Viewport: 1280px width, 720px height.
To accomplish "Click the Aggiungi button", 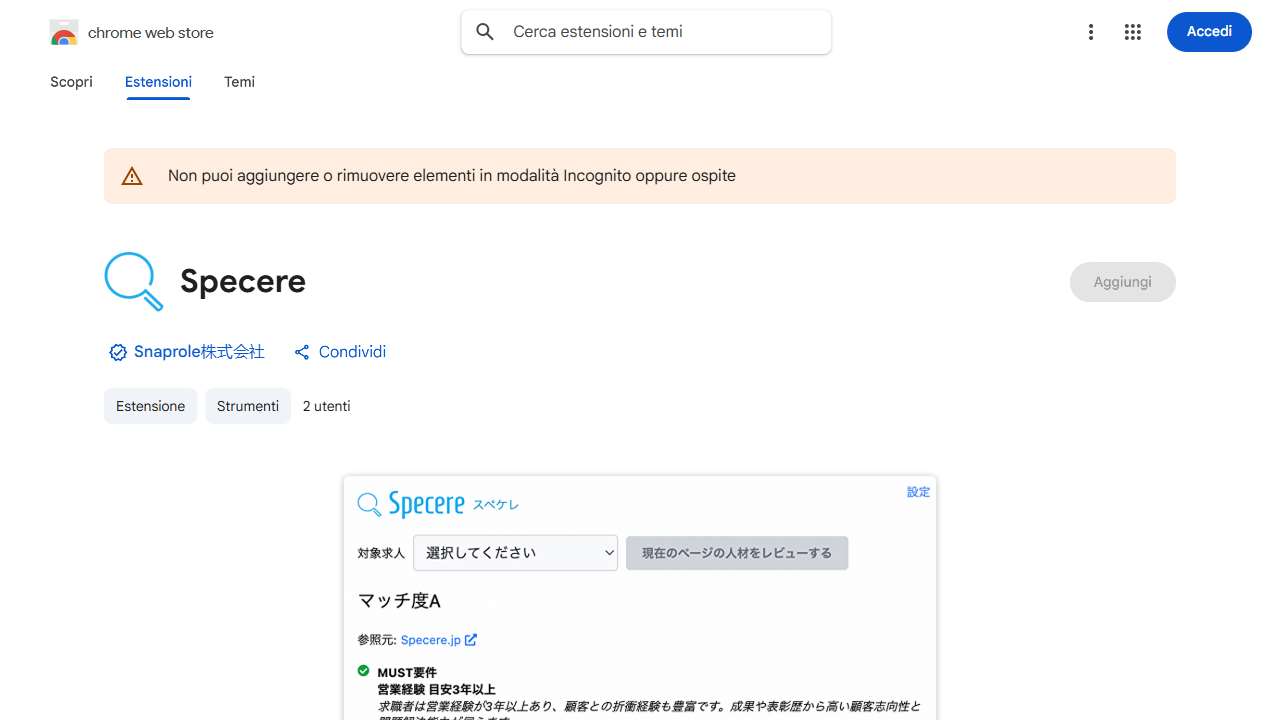I will [1122, 282].
